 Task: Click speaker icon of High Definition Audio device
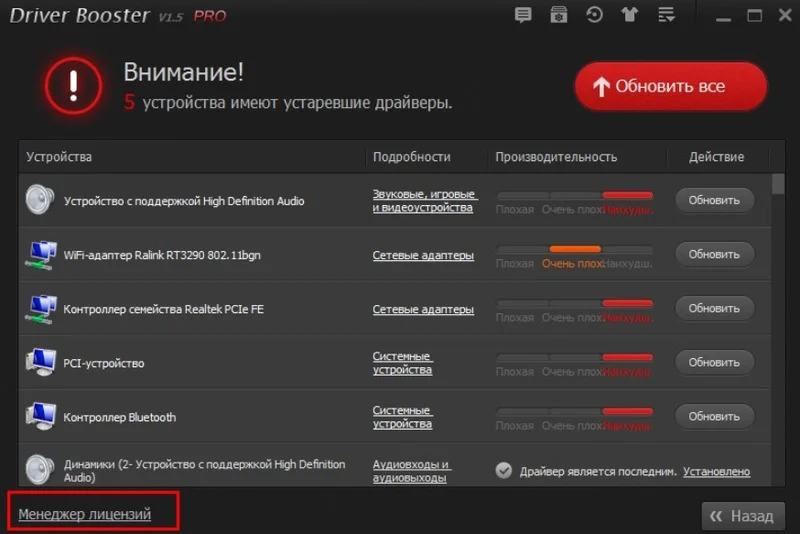point(40,199)
